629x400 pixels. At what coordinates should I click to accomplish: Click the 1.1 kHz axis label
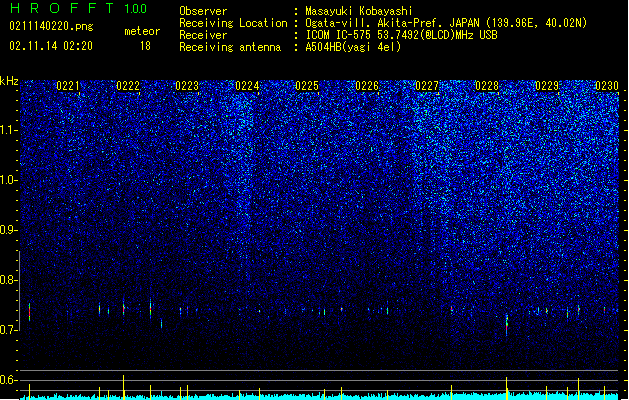point(9,130)
